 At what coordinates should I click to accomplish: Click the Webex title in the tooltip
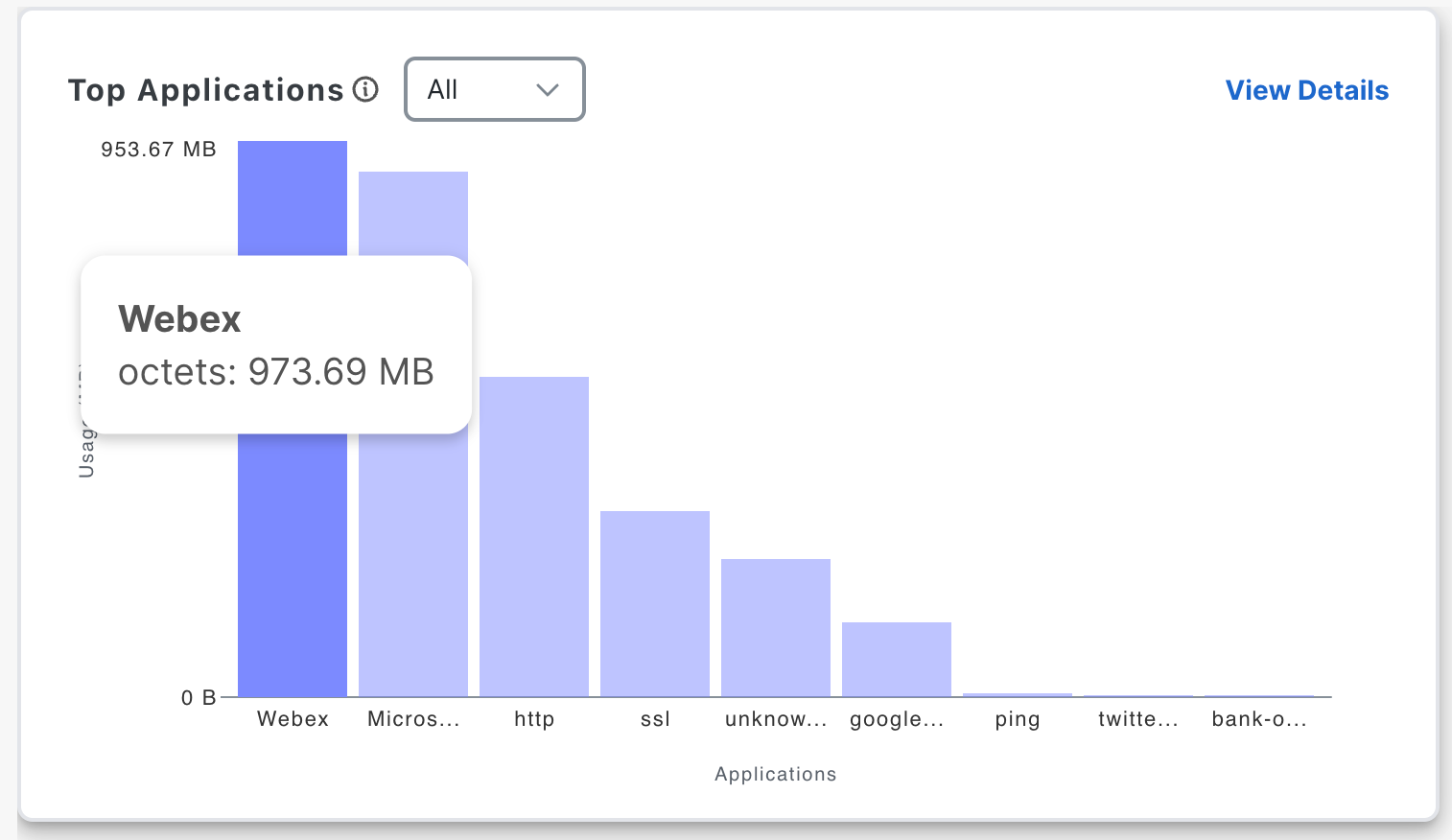pos(179,318)
